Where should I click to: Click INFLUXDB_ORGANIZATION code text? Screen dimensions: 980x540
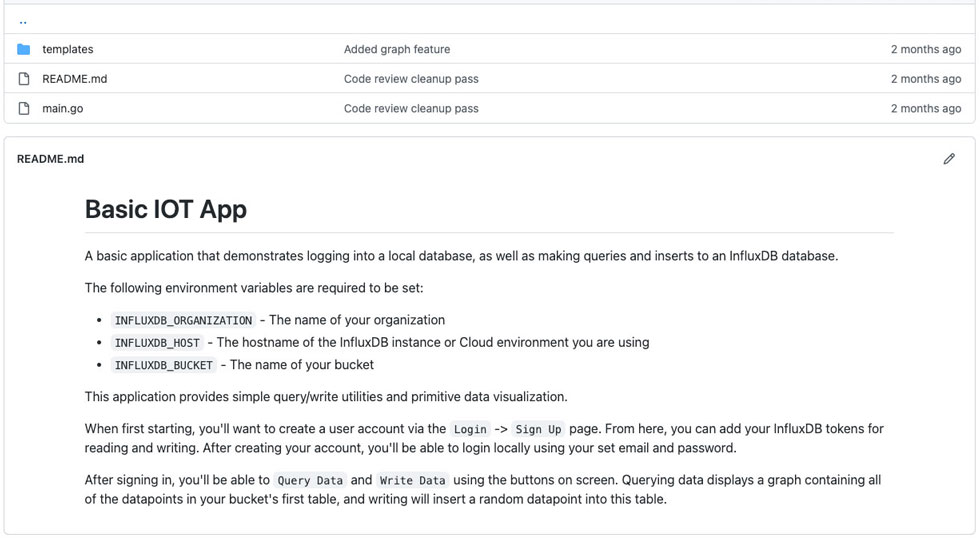[x=183, y=320]
